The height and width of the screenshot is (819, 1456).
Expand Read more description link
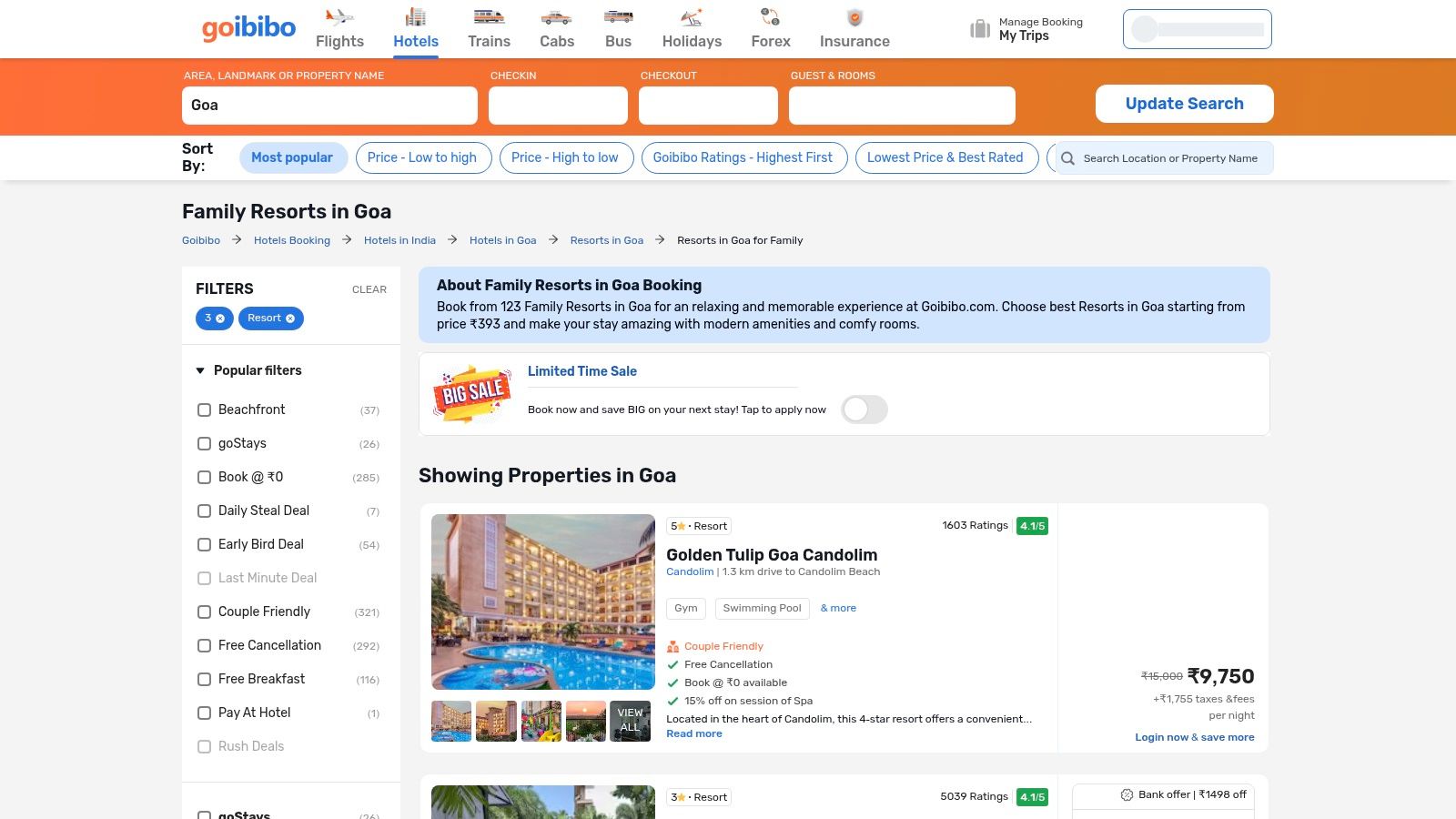(694, 733)
